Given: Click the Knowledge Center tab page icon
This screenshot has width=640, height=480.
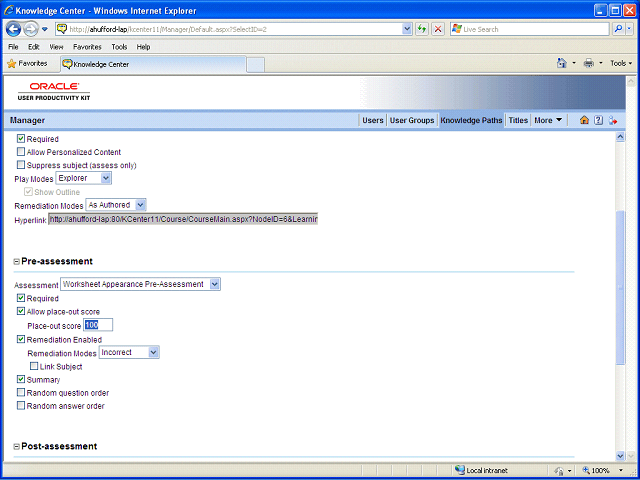Looking at the screenshot, I should click(x=67, y=64).
